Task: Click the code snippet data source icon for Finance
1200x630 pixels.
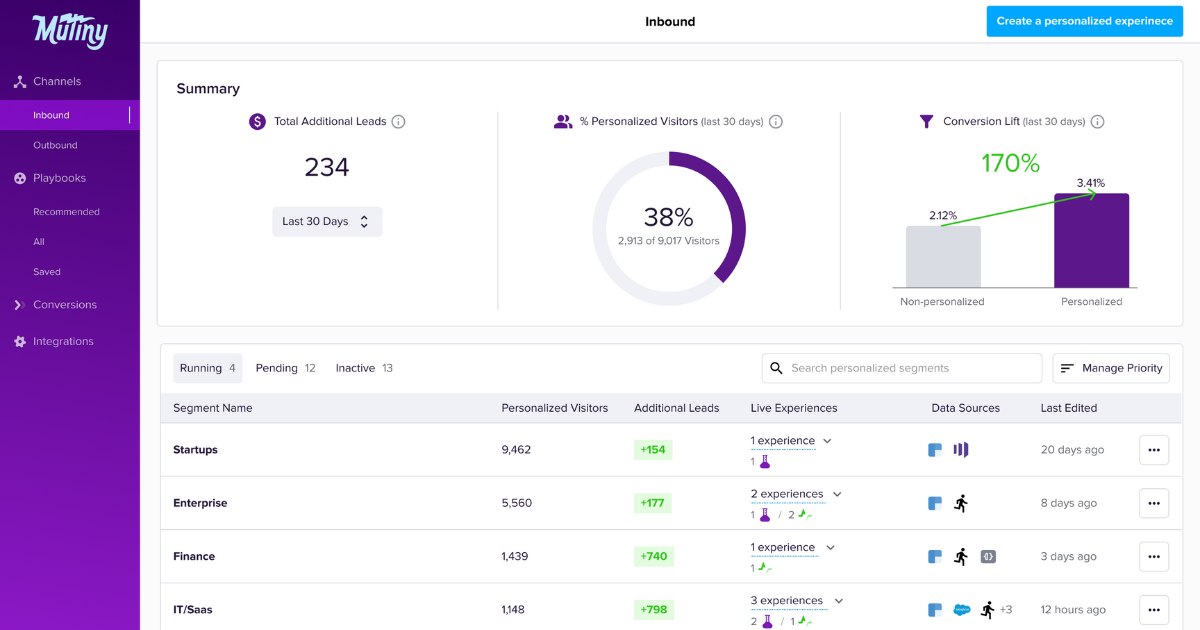Action: point(988,556)
